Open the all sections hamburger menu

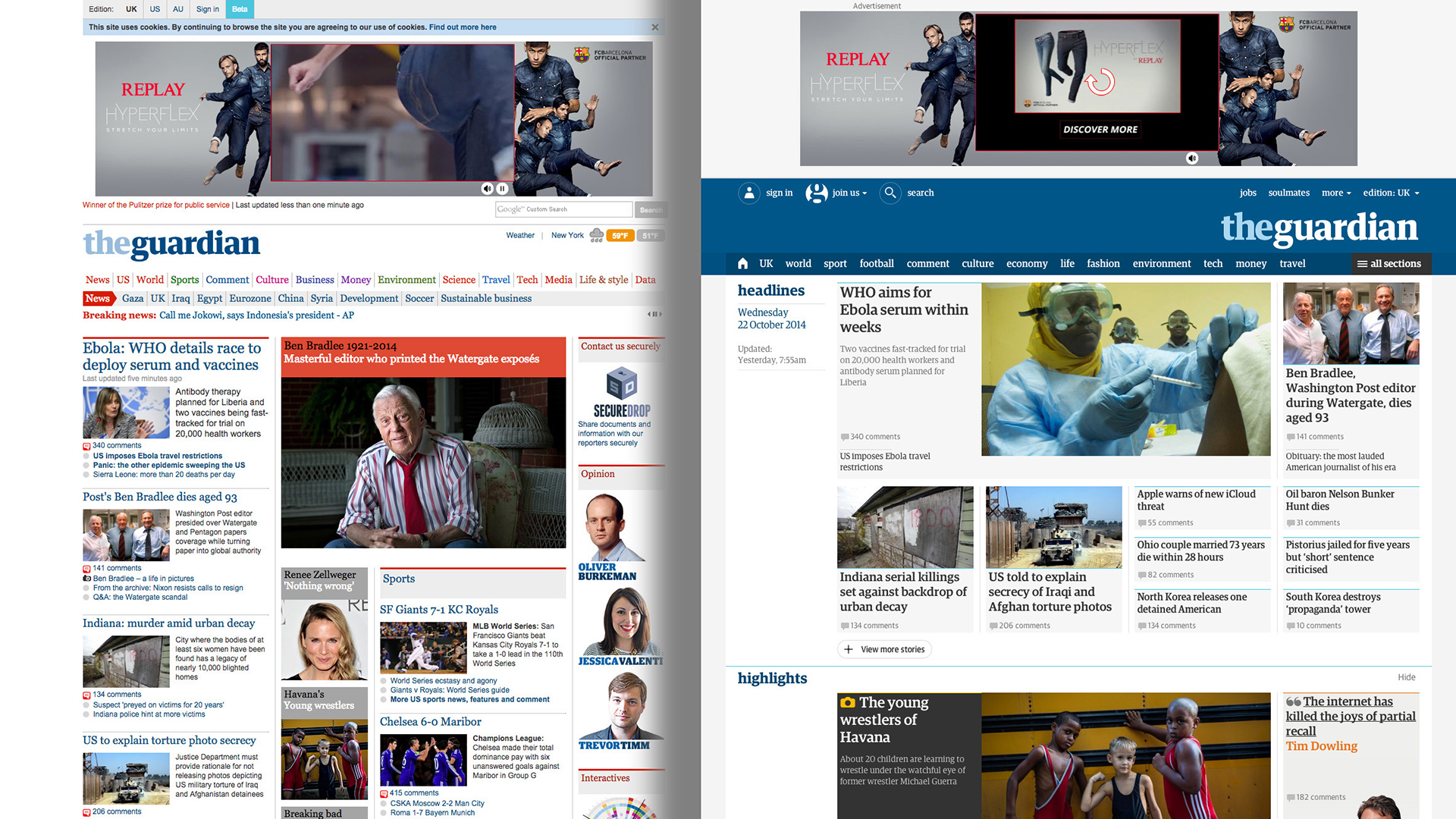(1389, 263)
